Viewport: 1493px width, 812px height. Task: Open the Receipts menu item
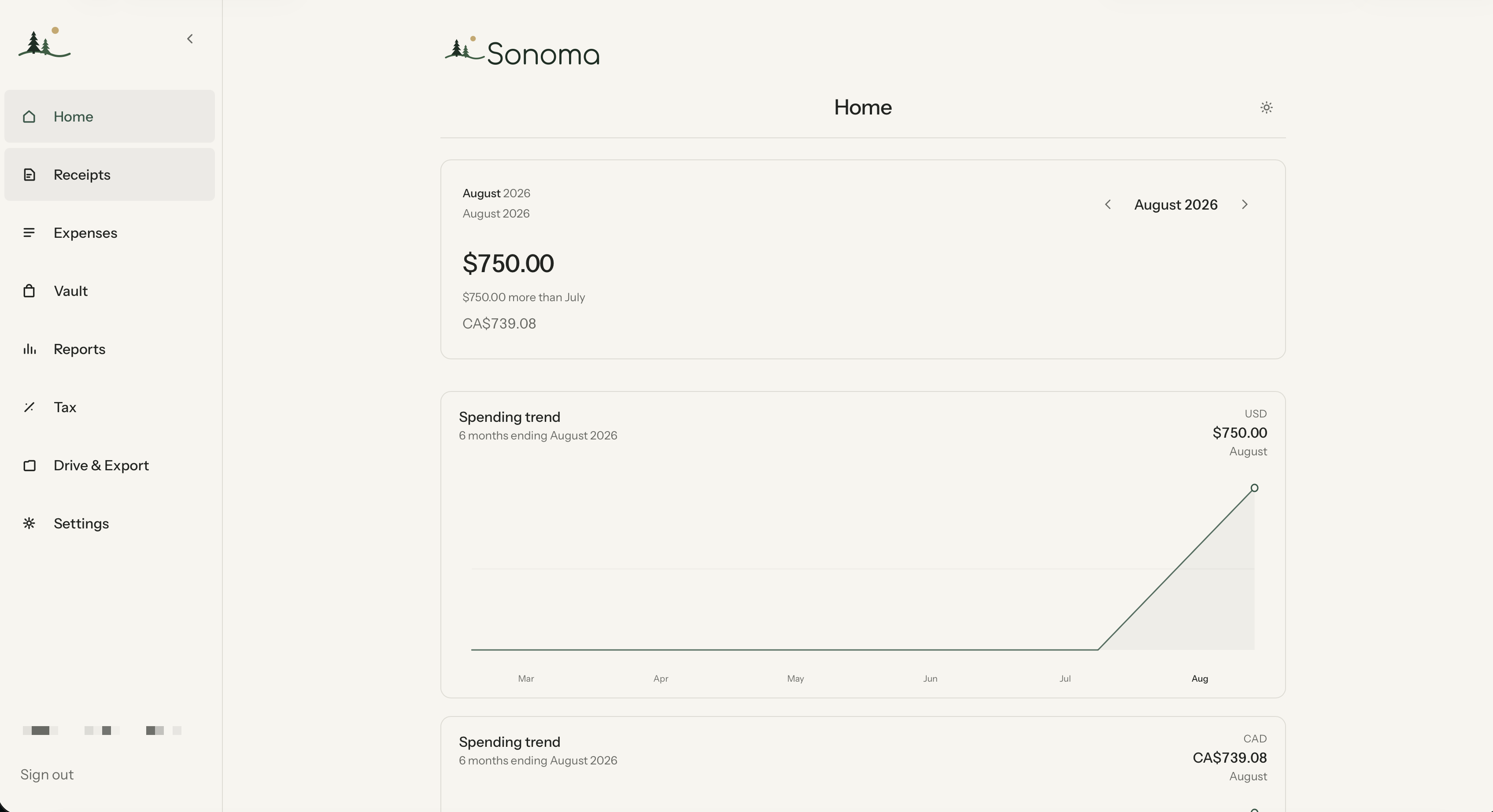point(110,174)
